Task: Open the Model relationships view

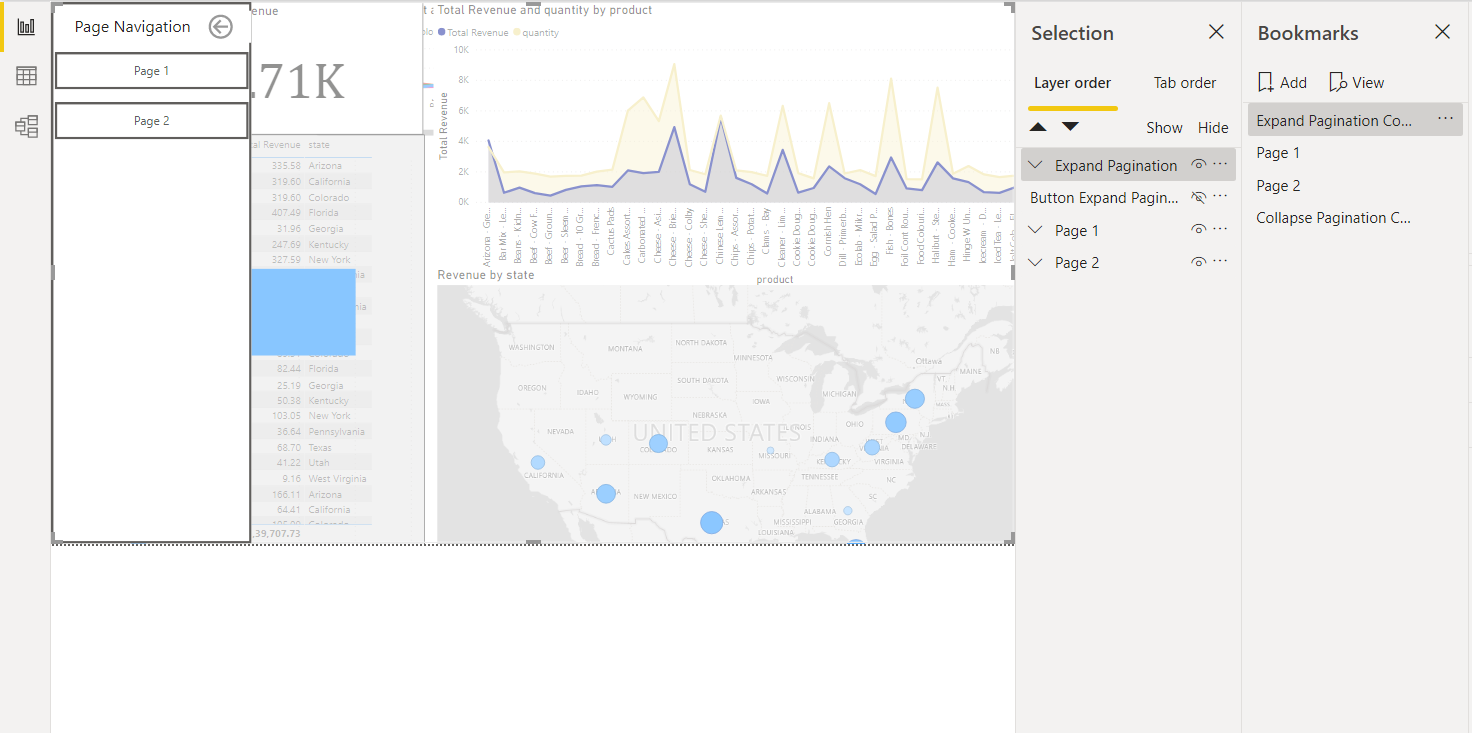Action: pyautogui.click(x=26, y=126)
